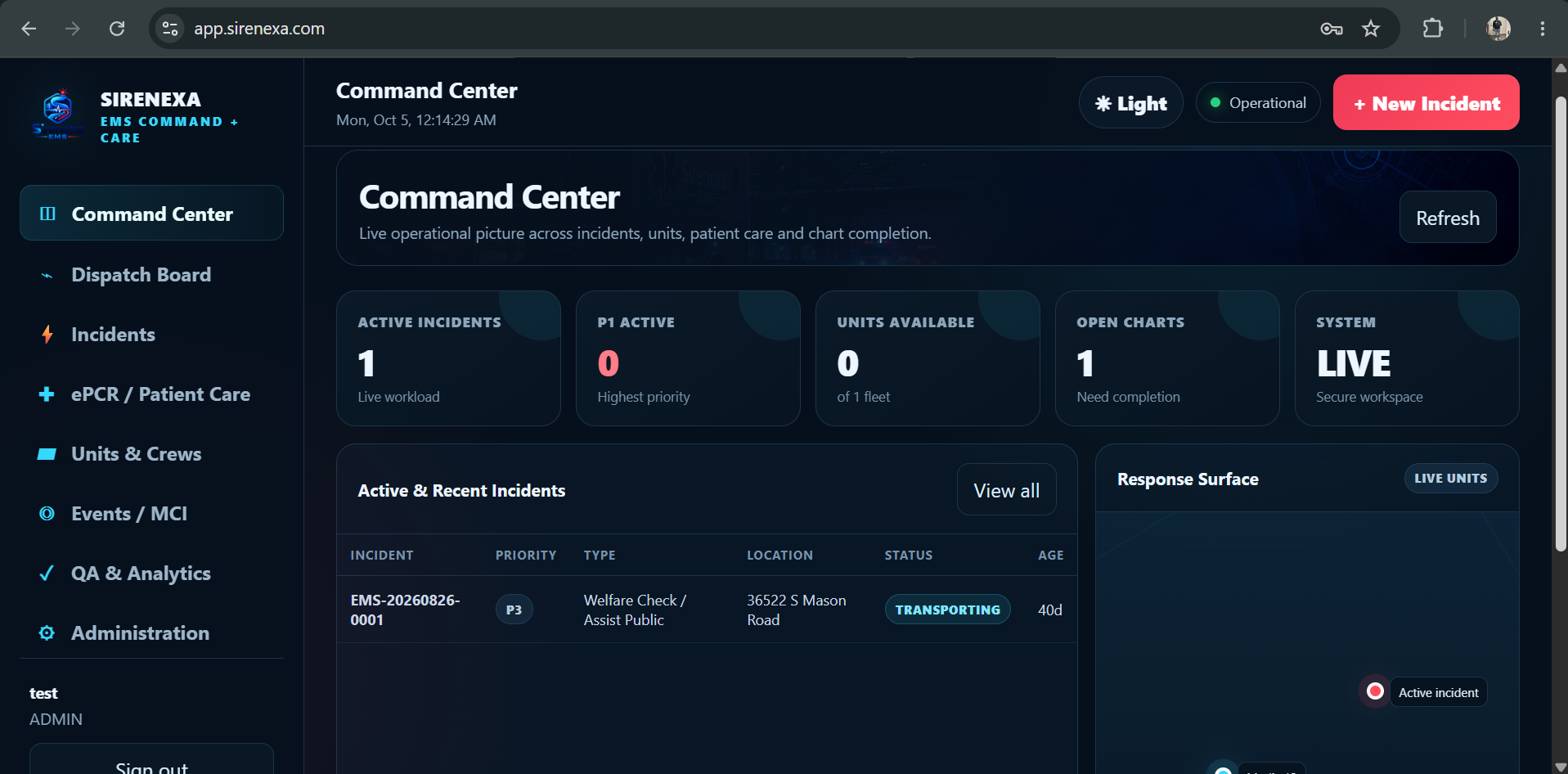Go to the Administration page
The width and height of the screenshot is (1568, 774).
tap(151, 633)
